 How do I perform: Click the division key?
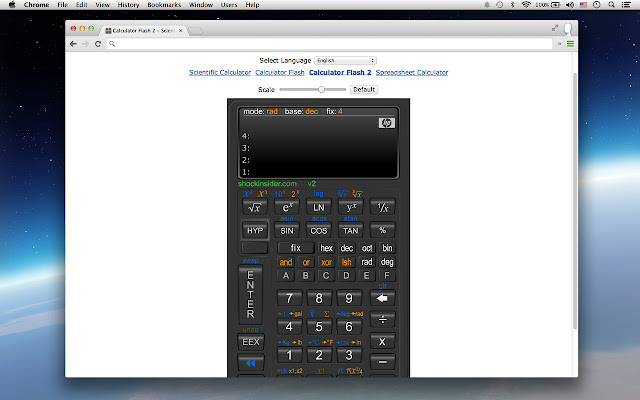[382, 320]
